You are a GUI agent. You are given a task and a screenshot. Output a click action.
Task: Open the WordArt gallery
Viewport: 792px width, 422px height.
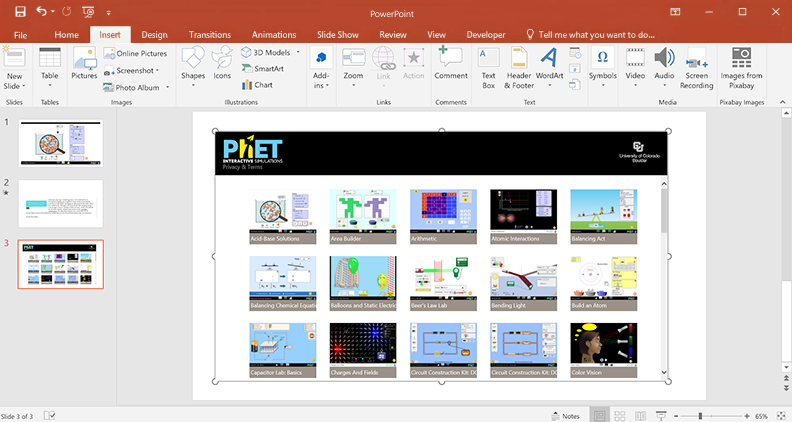click(549, 67)
